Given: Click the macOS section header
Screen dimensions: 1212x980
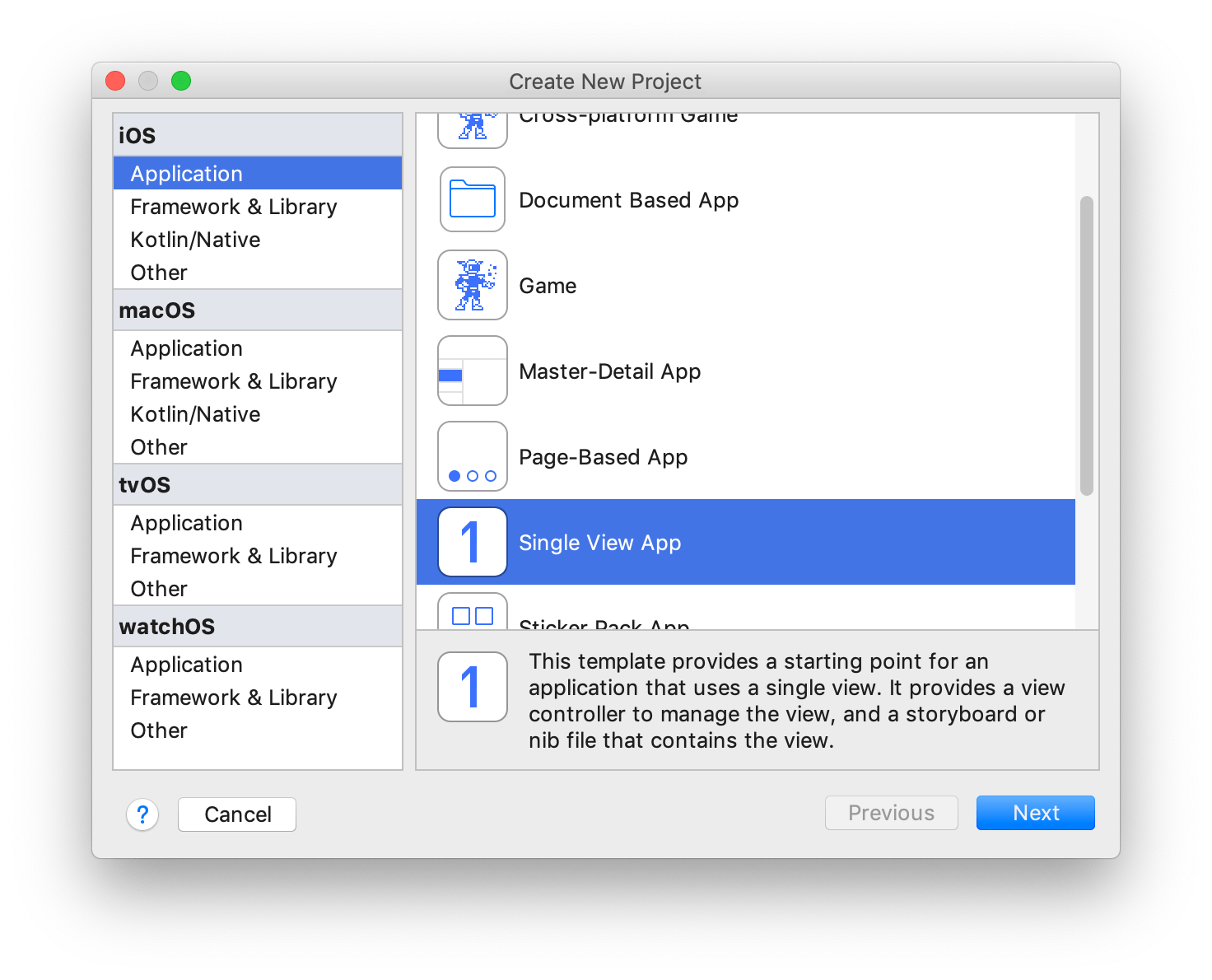Looking at the screenshot, I should [x=258, y=310].
